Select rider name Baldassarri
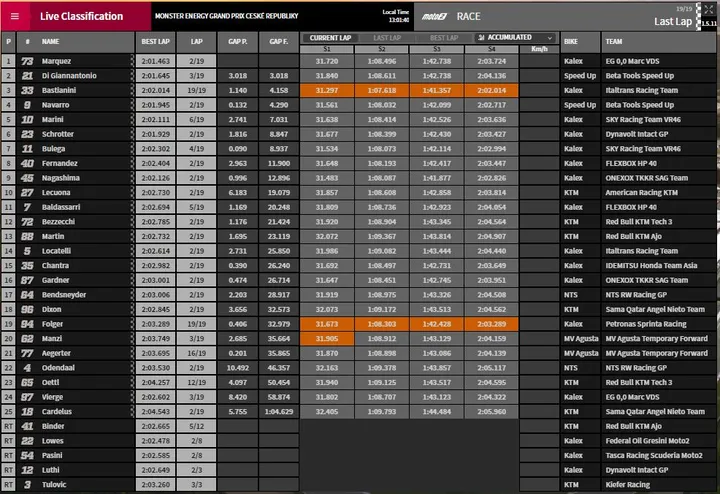The height and width of the screenshot is (494, 720). (61, 207)
